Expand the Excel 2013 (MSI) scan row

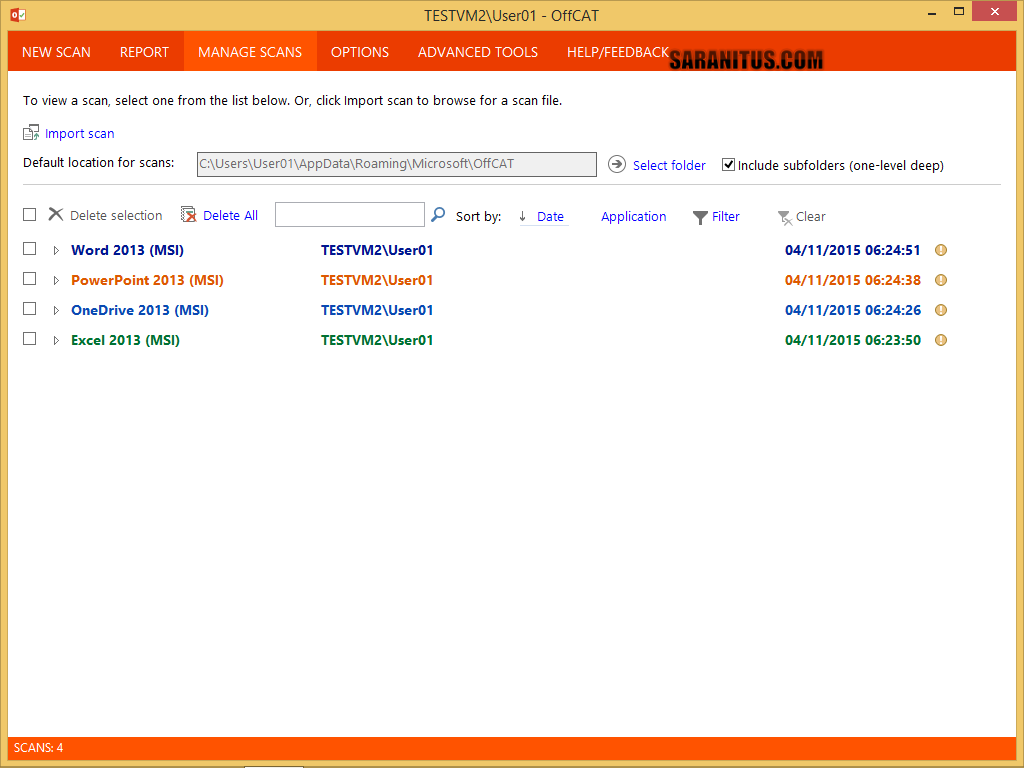click(56, 341)
